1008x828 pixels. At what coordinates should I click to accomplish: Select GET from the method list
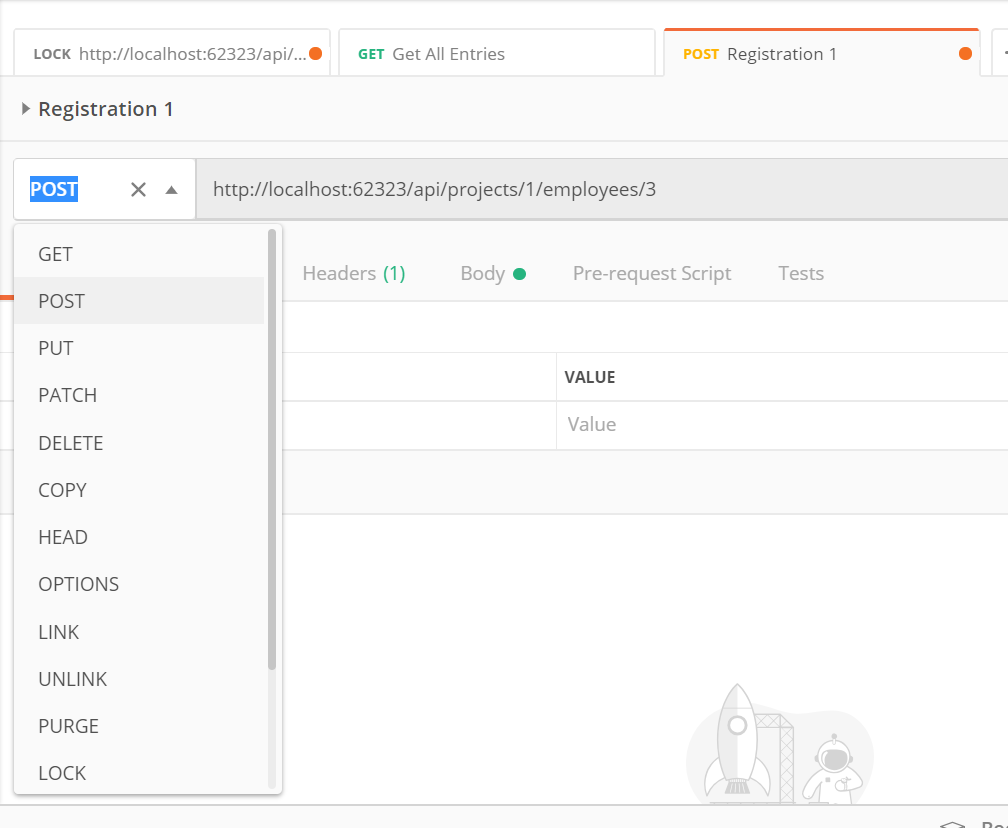pos(56,254)
